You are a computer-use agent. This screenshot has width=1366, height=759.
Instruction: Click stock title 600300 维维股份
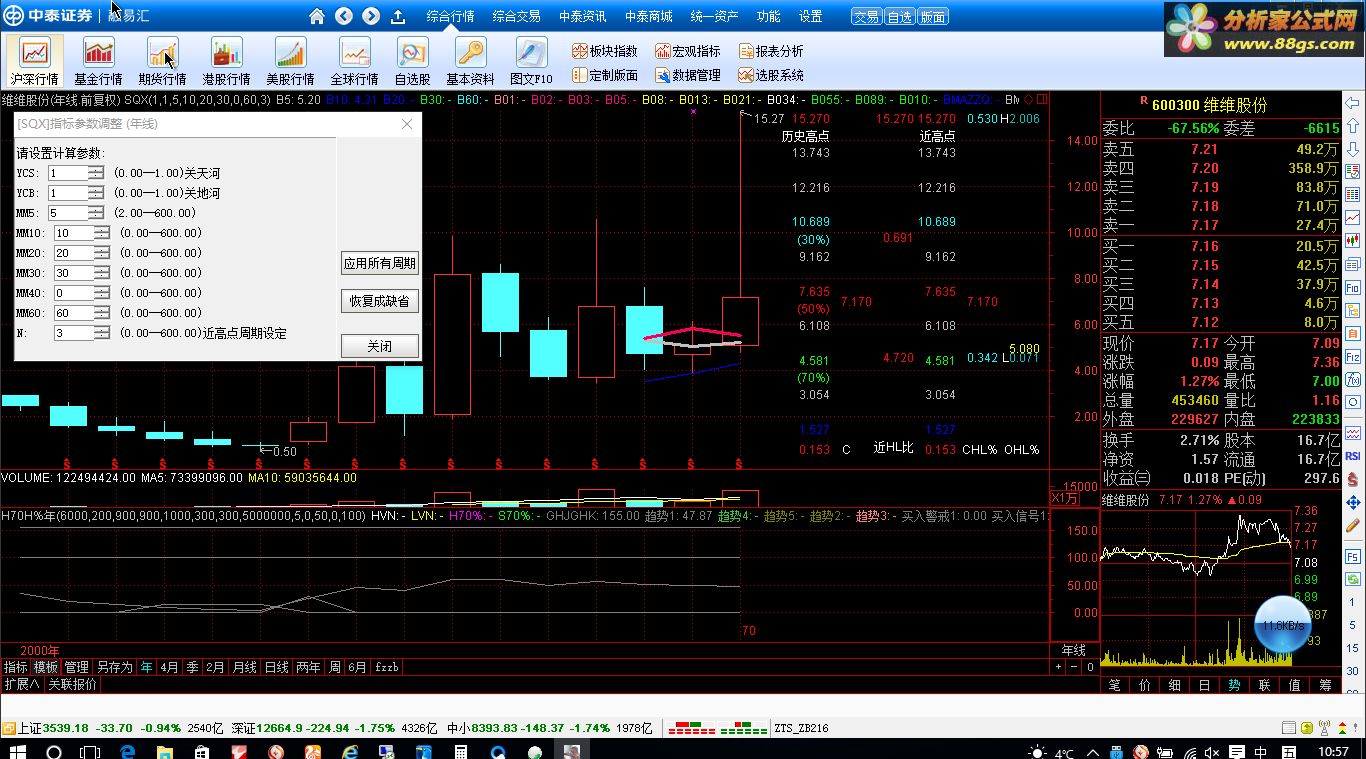[1209, 104]
